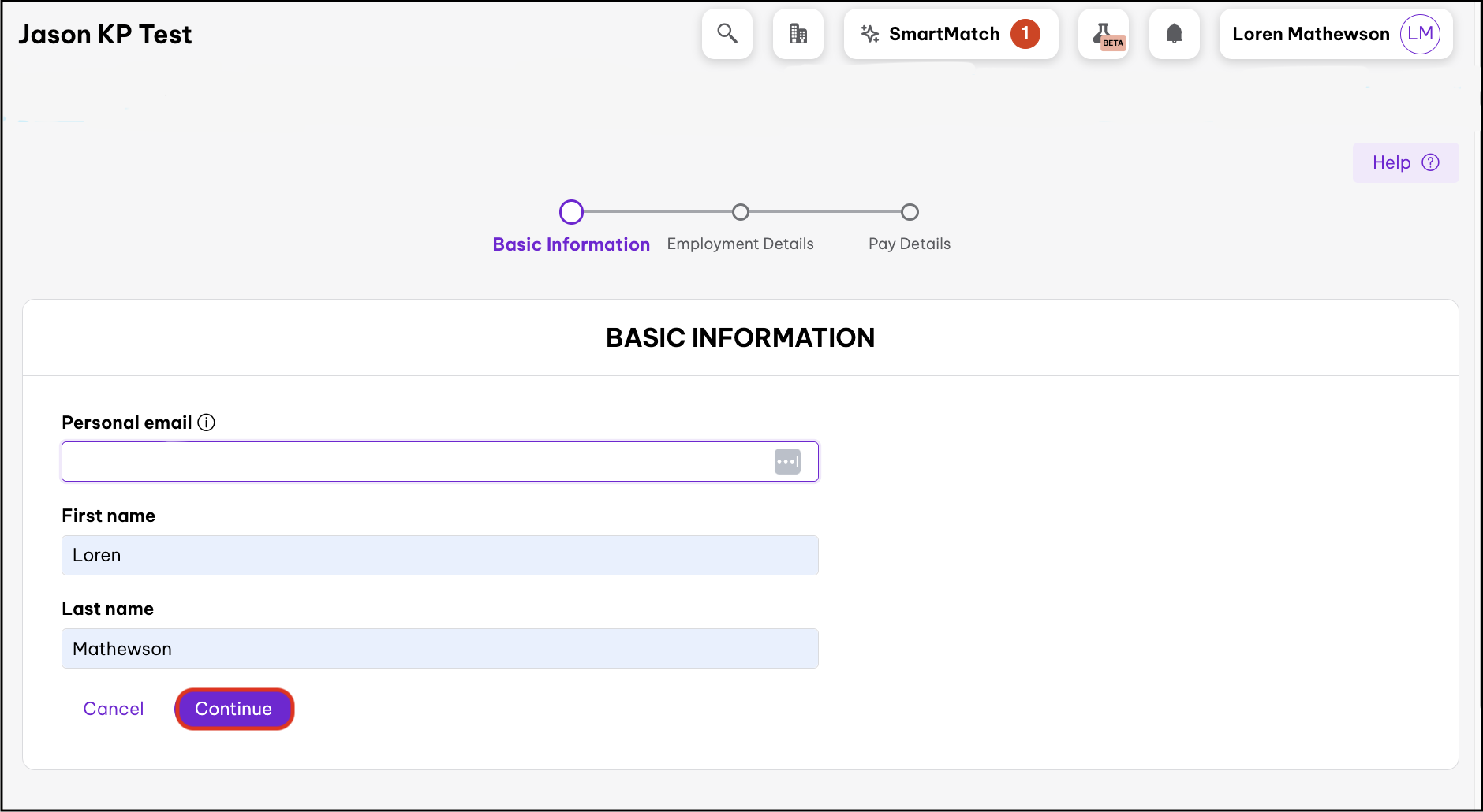Click the question mark icon in Help
The width and height of the screenshot is (1483, 812).
1430,162
